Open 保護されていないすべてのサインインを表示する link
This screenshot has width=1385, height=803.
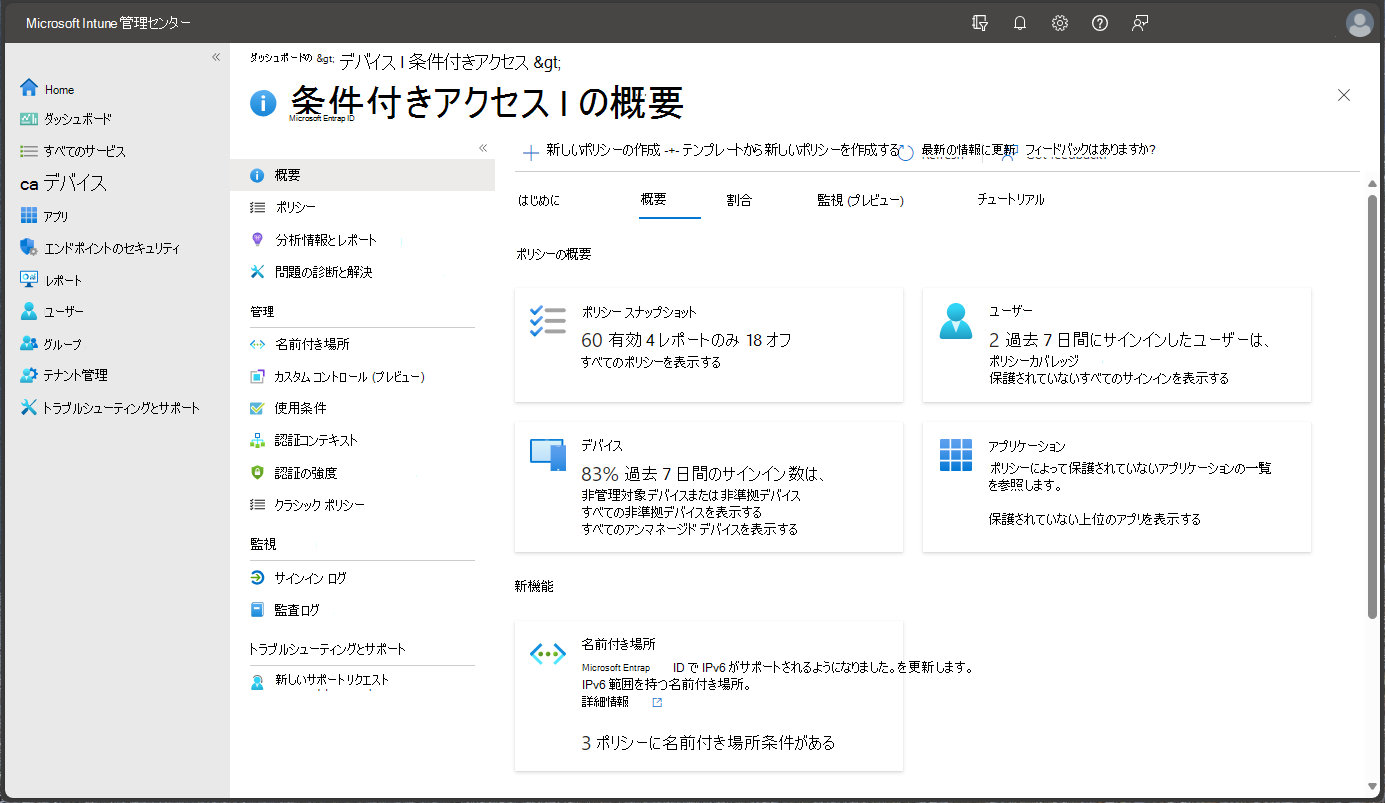(1109, 378)
